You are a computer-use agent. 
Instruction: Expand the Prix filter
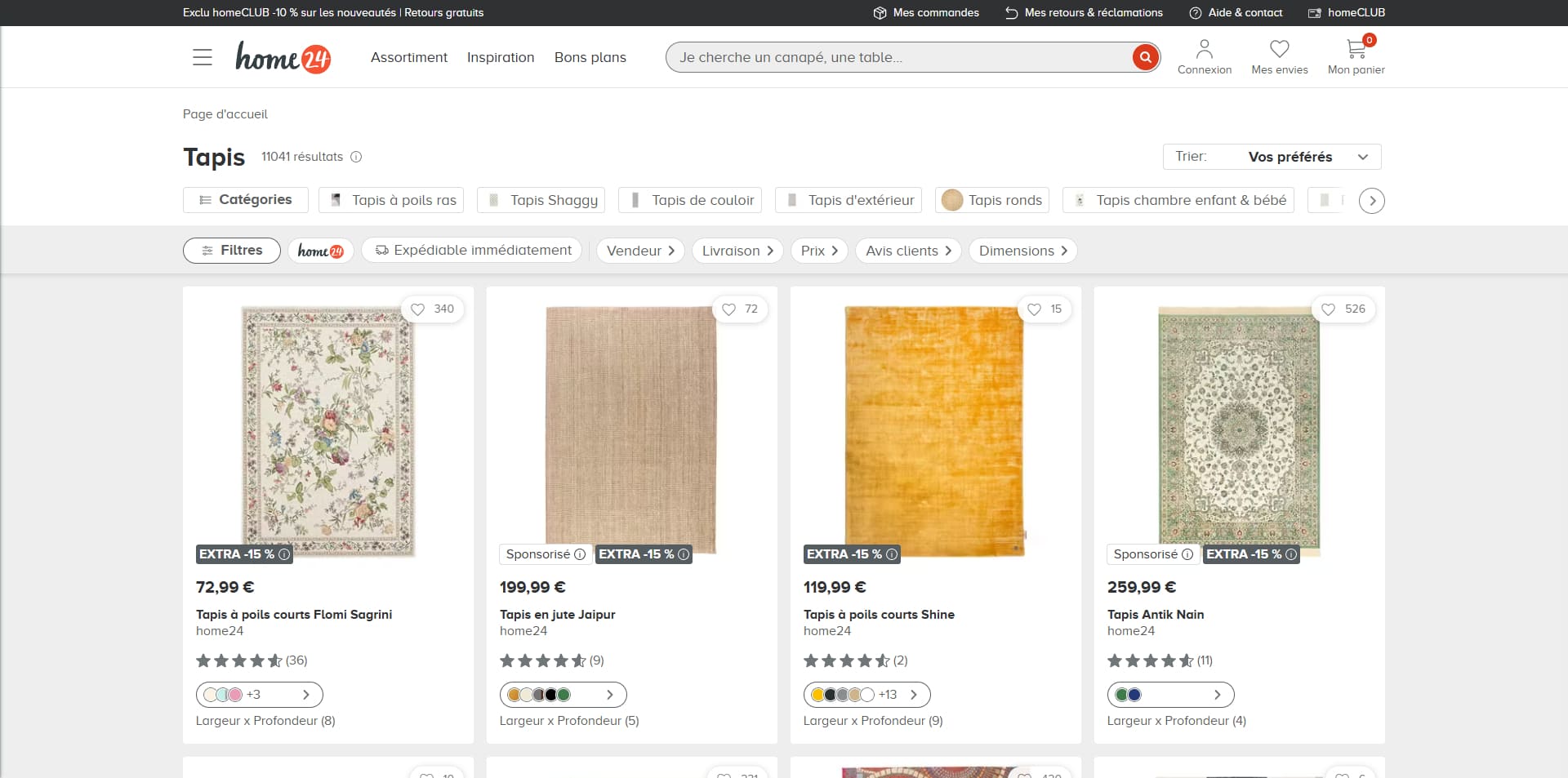(x=819, y=251)
